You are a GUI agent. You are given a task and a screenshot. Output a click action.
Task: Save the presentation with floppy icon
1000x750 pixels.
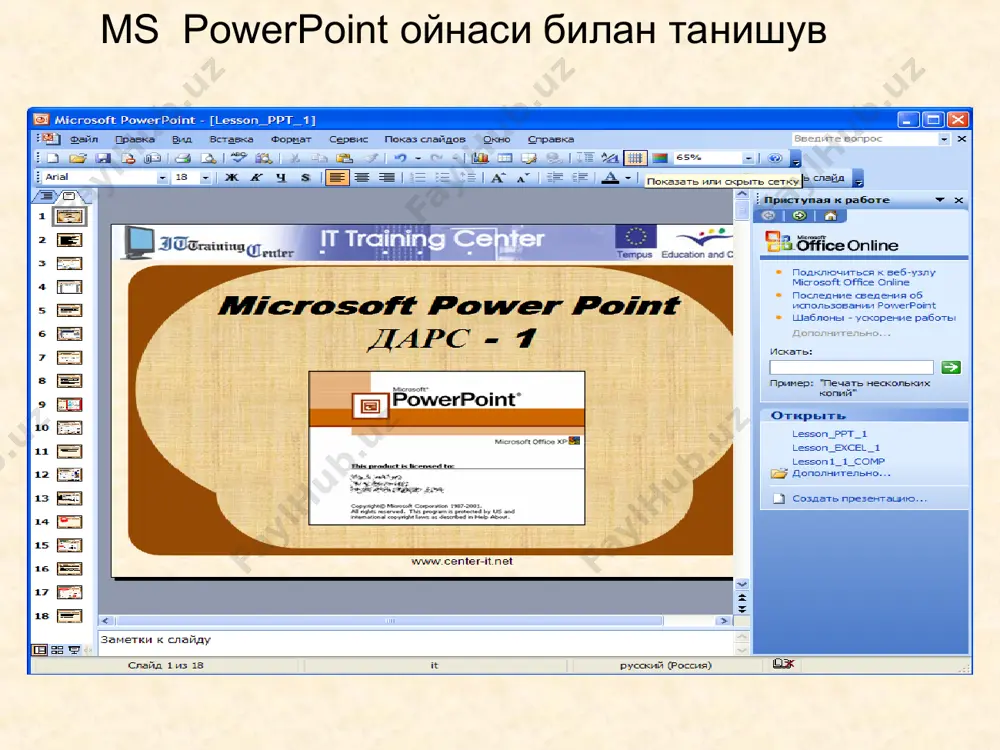(103, 158)
